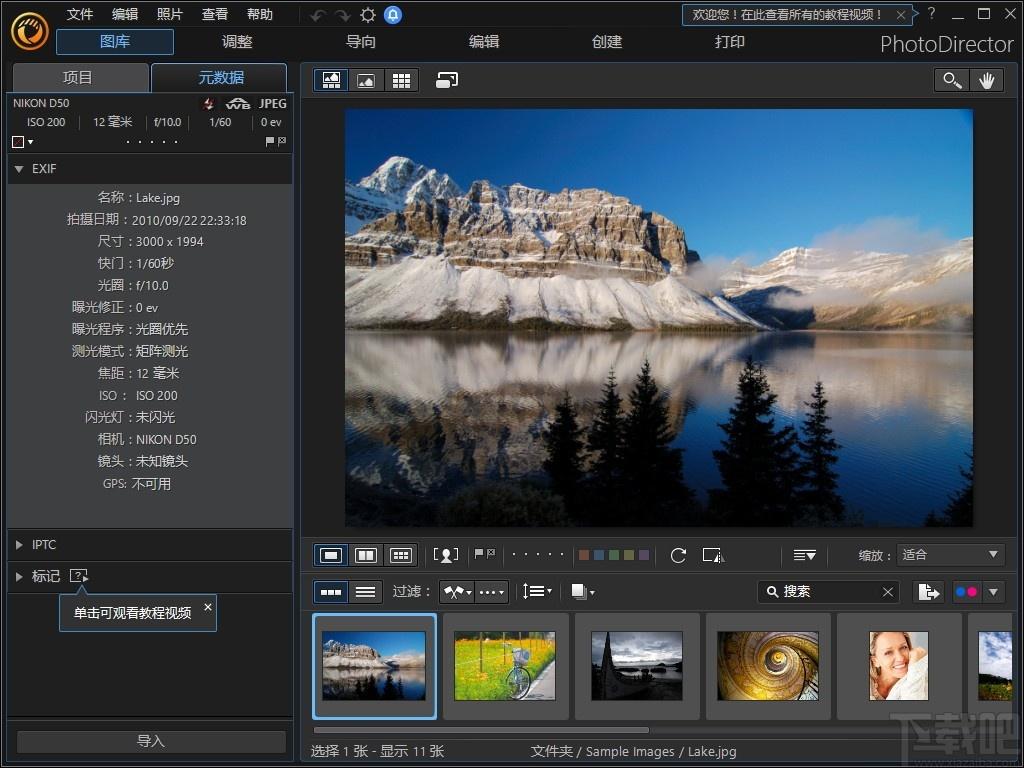Select compare two photos view mode
The width and height of the screenshot is (1024, 768).
click(x=366, y=556)
